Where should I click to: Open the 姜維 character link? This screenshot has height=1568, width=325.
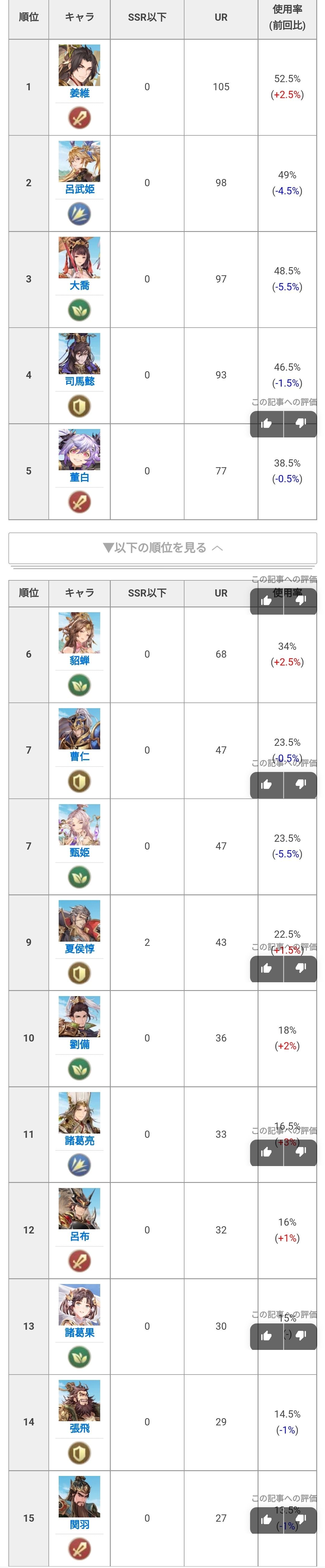[x=79, y=93]
